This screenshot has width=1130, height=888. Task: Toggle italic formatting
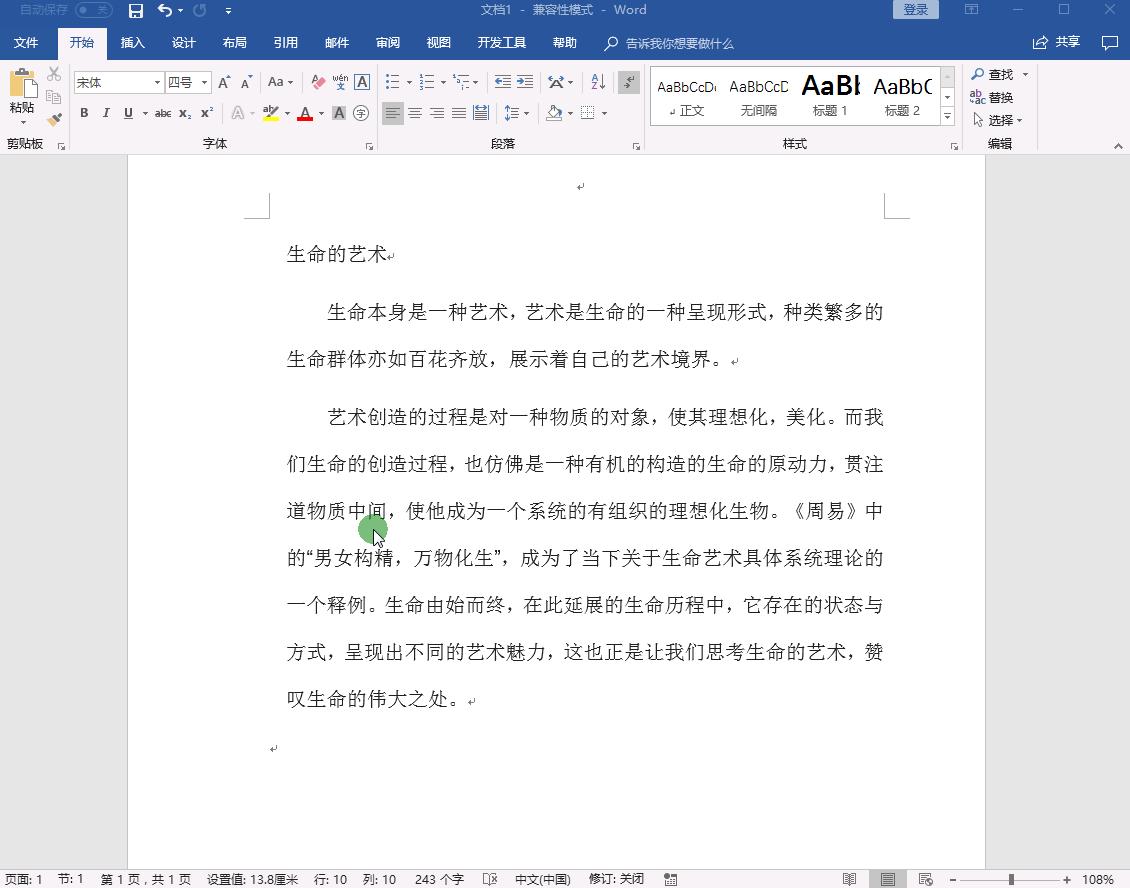105,113
